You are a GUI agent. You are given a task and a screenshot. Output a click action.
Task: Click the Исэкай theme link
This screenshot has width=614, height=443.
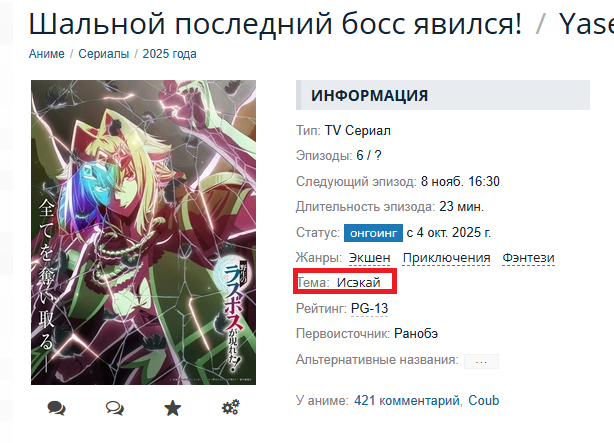point(359,282)
